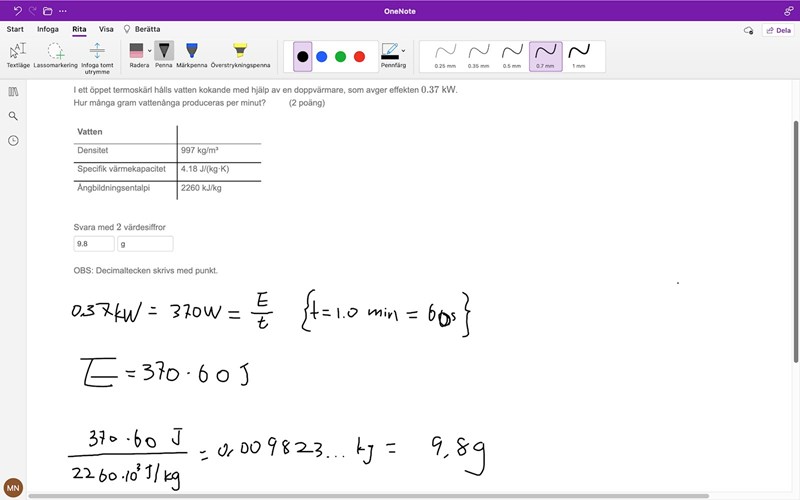Pick the Överstrykningspenna highlighter

[x=239, y=54]
